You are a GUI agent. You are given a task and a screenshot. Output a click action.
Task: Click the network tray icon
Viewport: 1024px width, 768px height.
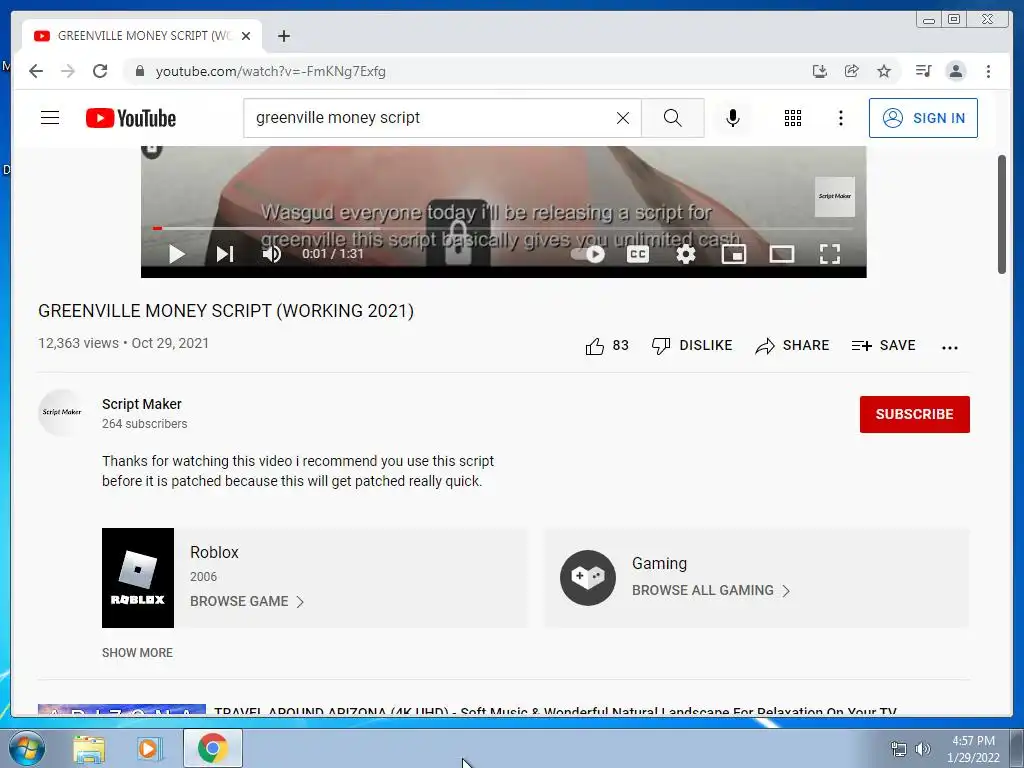[x=899, y=749]
